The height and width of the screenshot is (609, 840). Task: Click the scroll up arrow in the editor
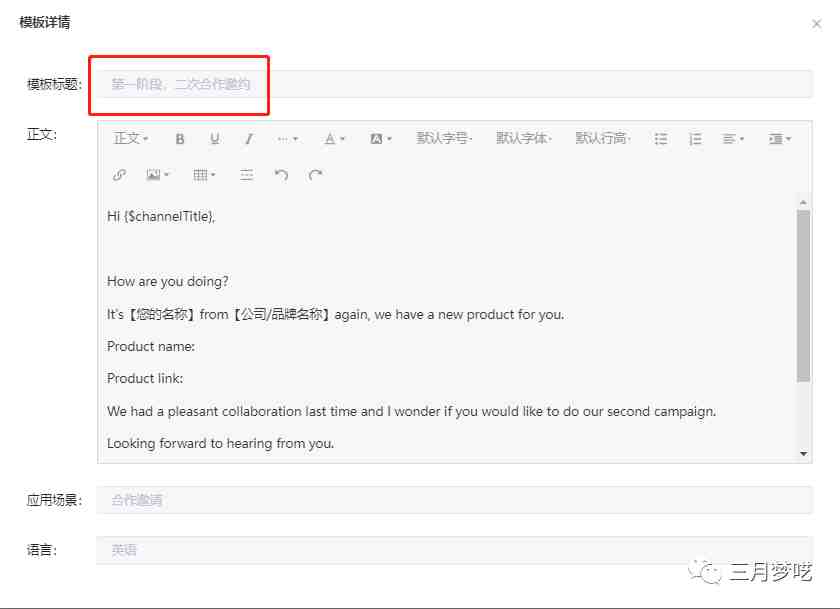tap(803, 202)
